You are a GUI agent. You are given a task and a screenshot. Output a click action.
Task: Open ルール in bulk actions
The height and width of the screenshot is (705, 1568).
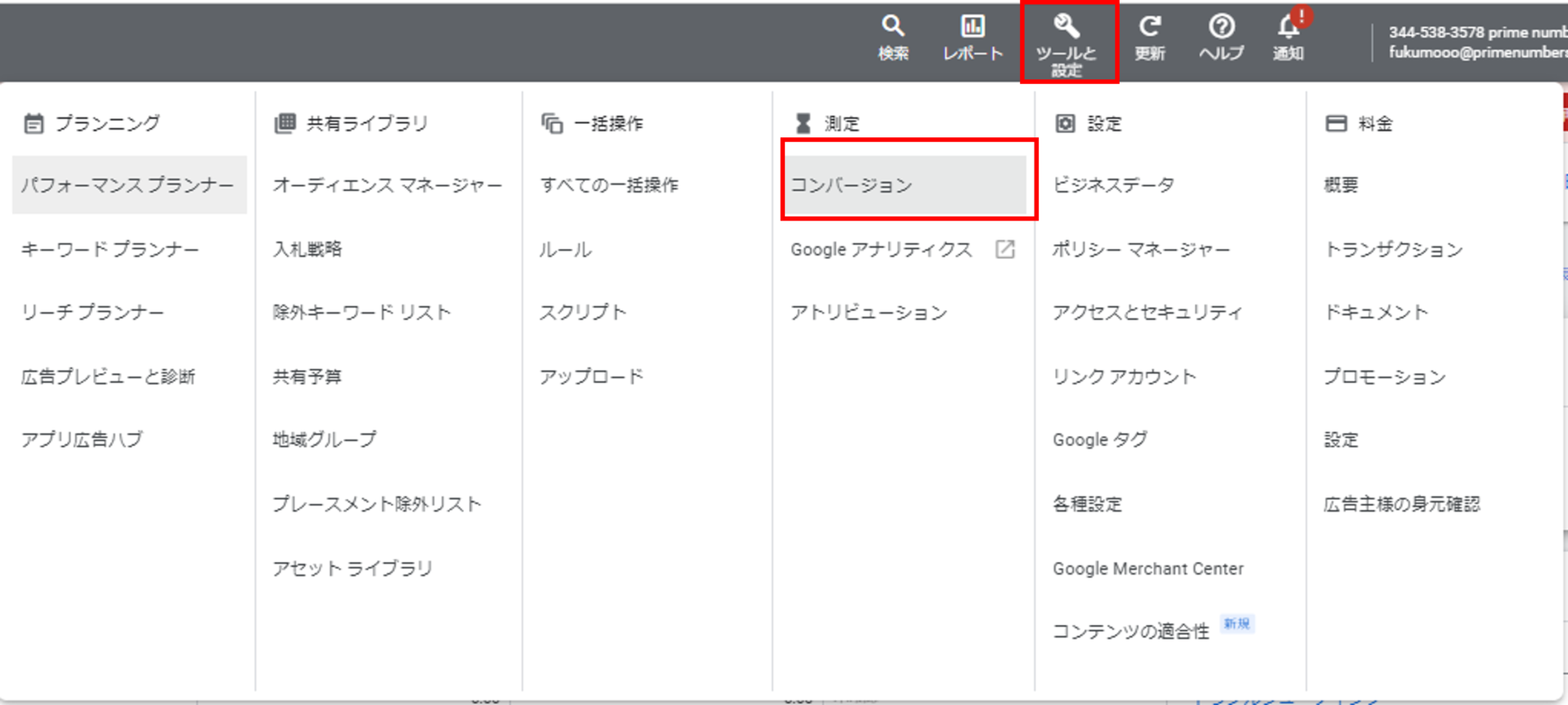coord(565,249)
